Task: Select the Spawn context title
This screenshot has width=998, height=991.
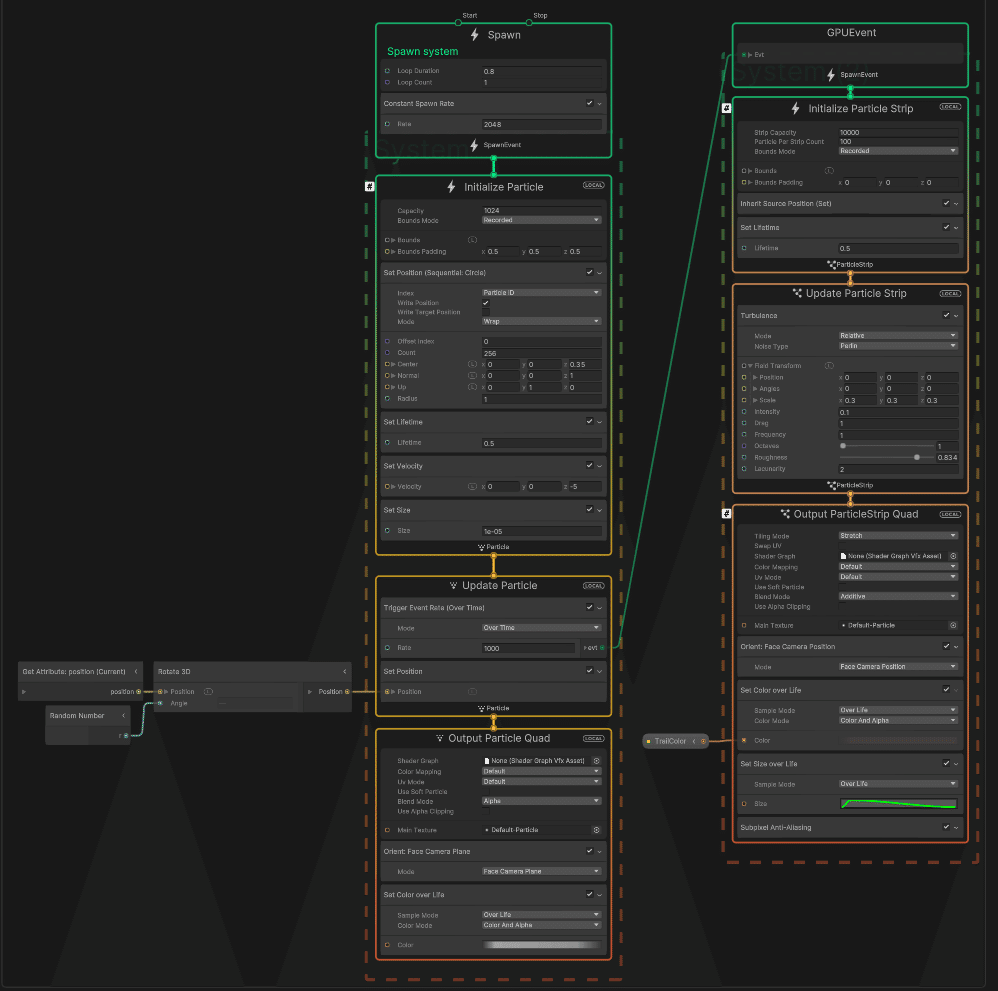Action: tap(504, 35)
